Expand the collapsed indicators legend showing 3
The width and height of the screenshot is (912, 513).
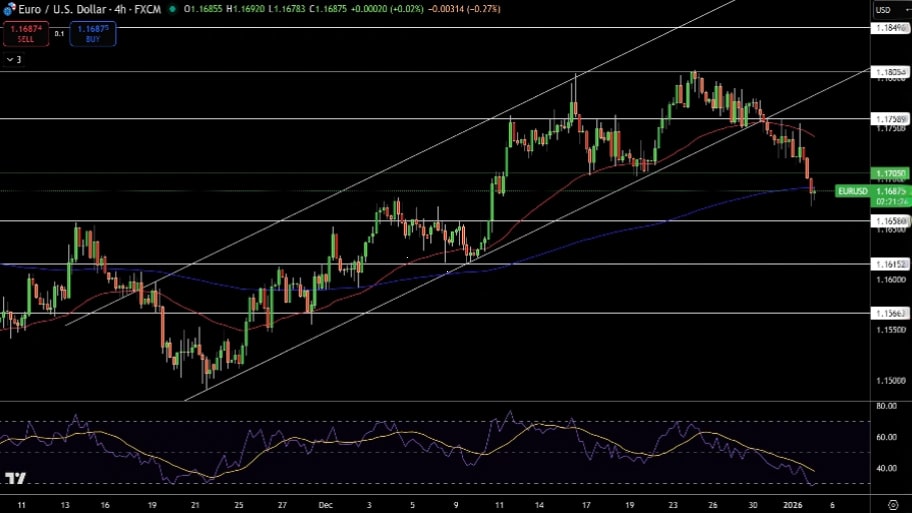point(14,60)
